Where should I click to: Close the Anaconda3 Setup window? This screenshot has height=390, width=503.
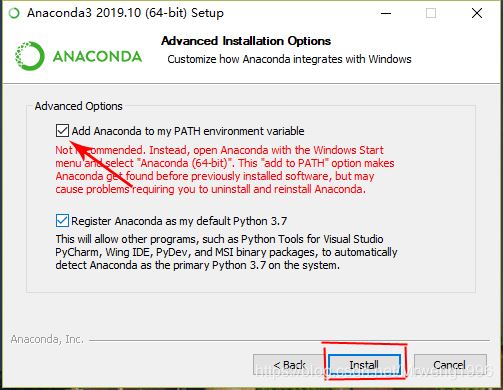pos(477,13)
